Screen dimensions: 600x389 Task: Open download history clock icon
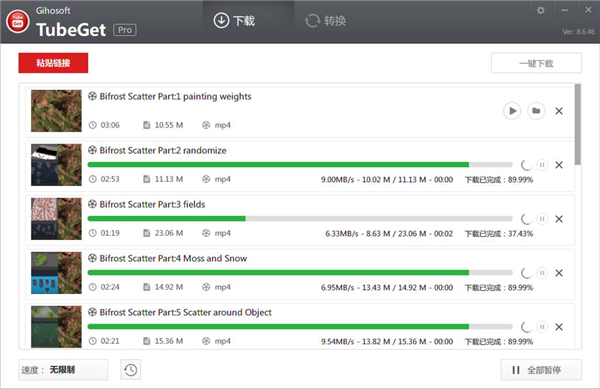[130, 369]
